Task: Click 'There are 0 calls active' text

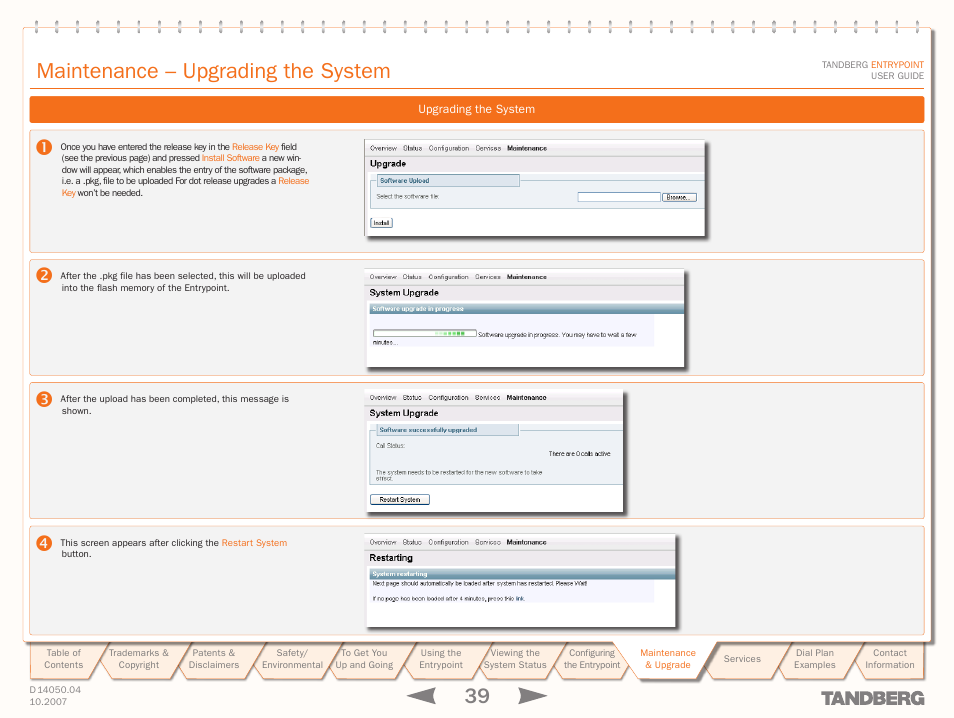Action: click(579, 454)
